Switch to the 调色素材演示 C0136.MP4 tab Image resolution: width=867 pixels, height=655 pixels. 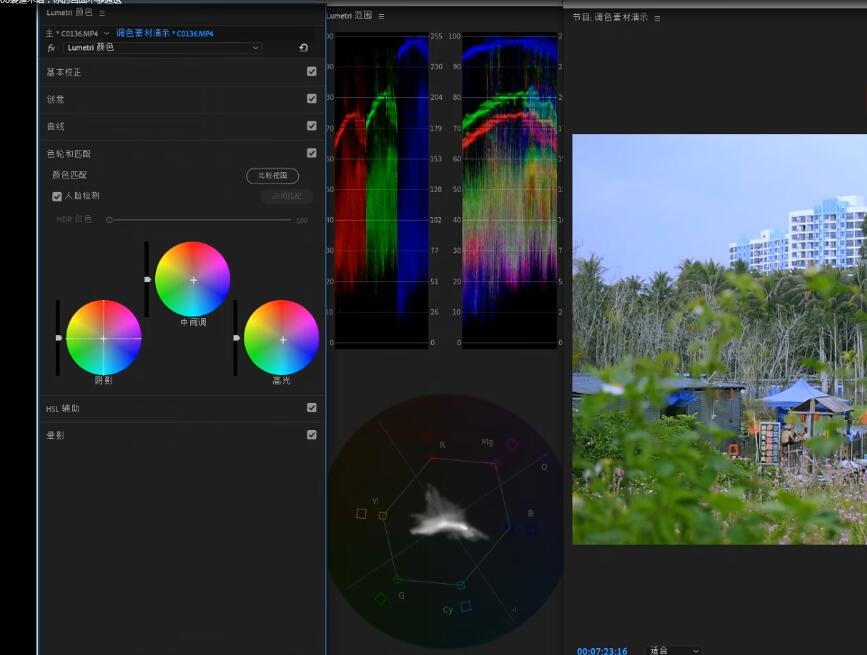click(164, 33)
